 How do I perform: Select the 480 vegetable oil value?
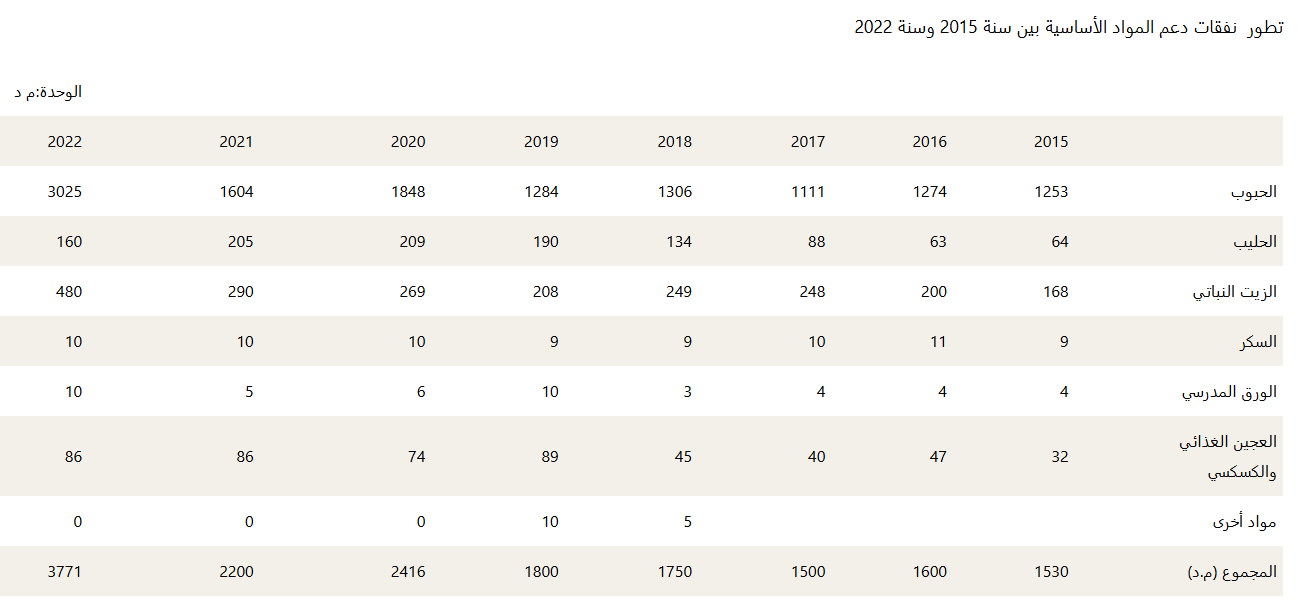point(68,292)
